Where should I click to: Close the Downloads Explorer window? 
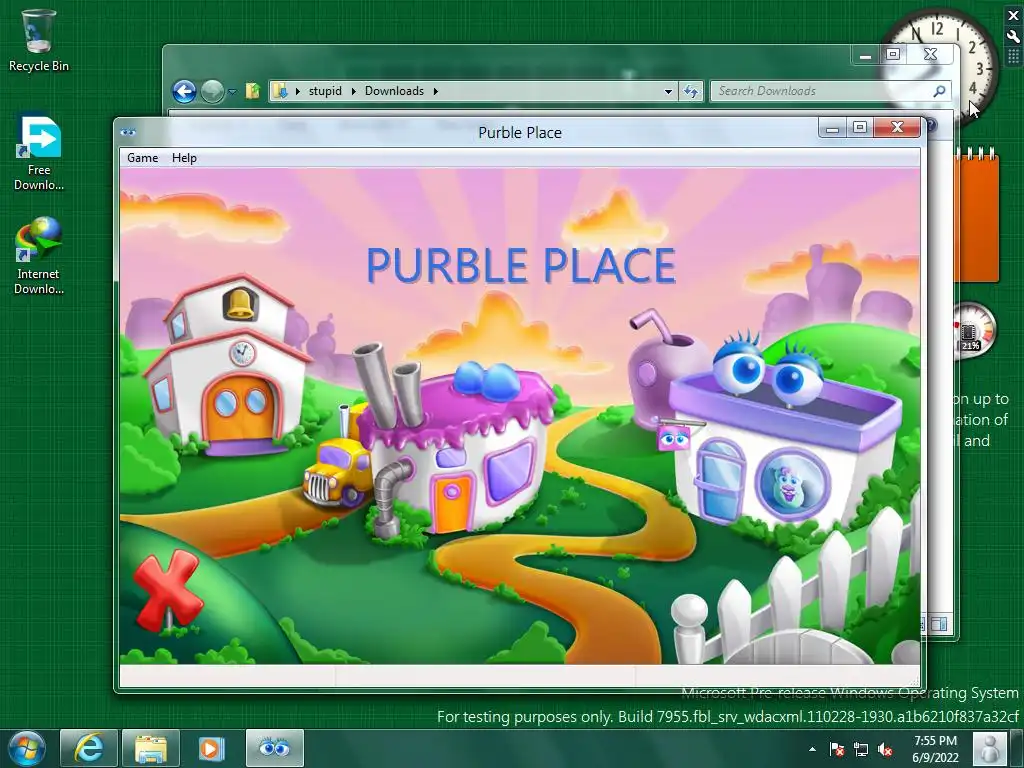point(931,56)
